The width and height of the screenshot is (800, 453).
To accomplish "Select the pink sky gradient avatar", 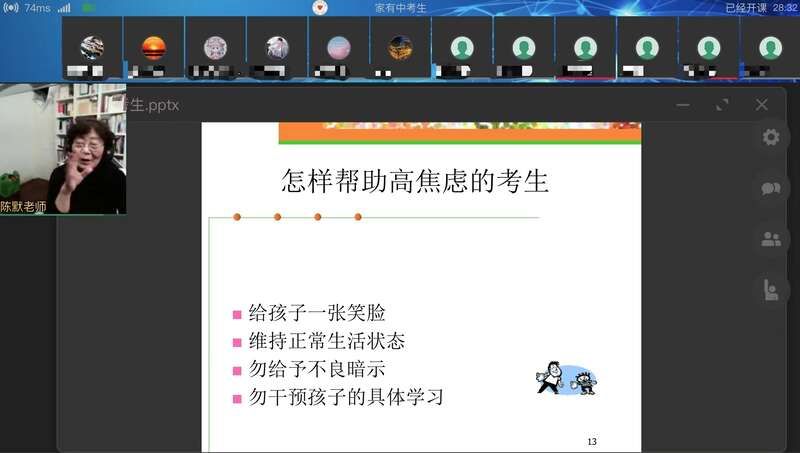I will point(339,47).
